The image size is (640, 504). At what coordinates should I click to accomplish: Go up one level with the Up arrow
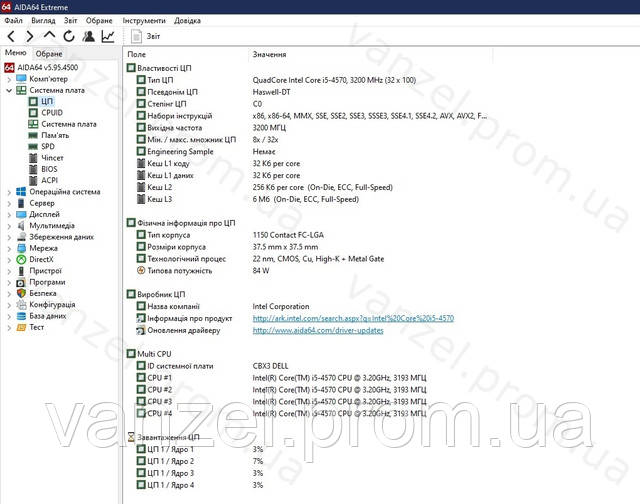tap(49, 37)
